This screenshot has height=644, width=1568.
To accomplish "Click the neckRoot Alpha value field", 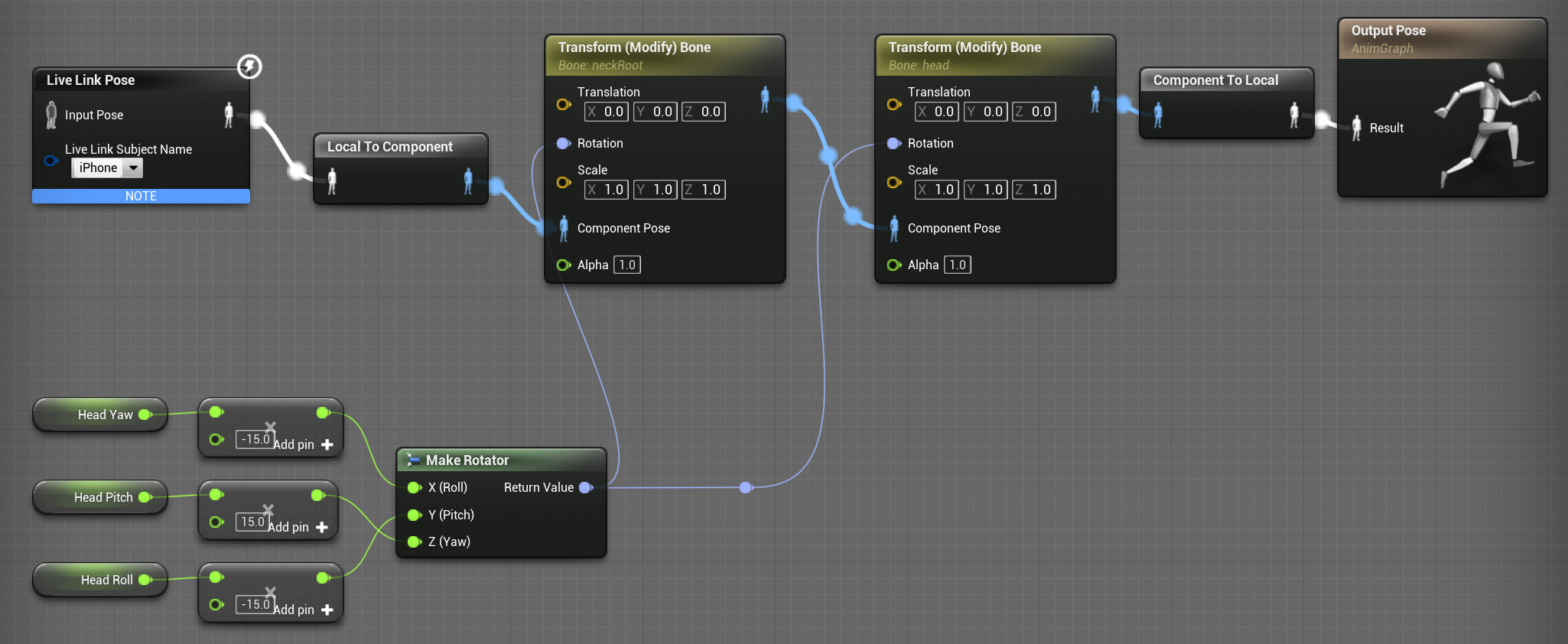I will pyautogui.click(x=627, y=265).
